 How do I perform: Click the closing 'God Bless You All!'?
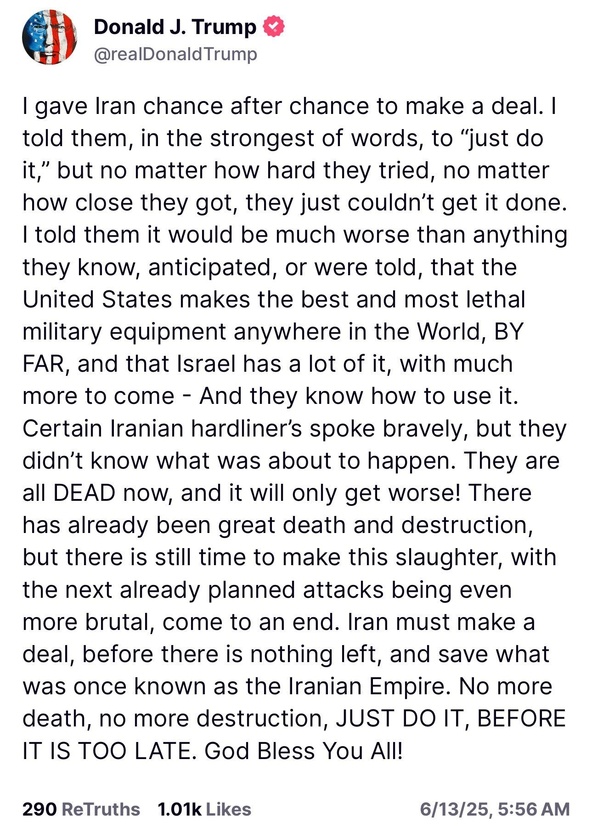click(x=303, y=751)
